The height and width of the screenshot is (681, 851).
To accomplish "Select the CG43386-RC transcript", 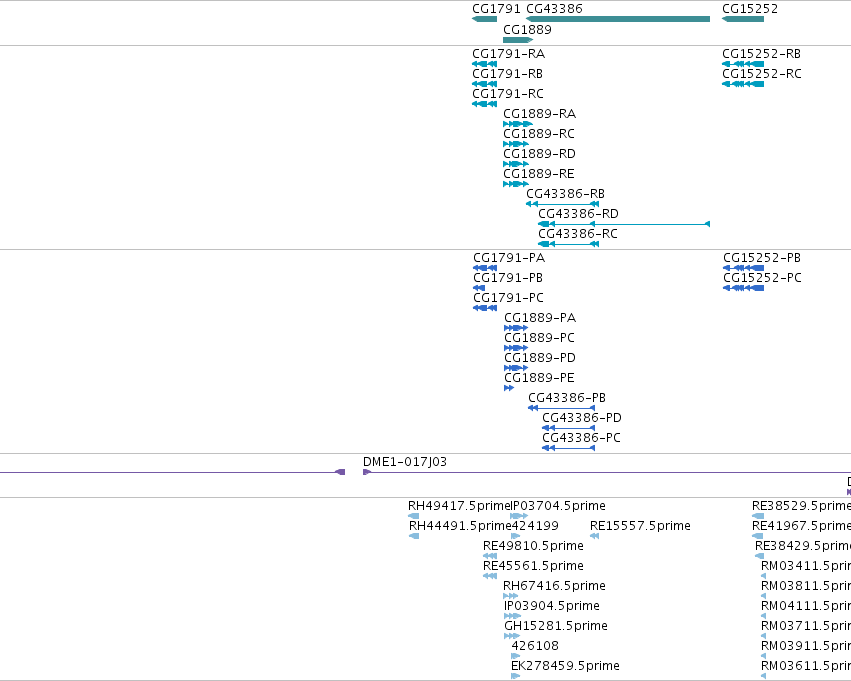I will click(568, 244).
